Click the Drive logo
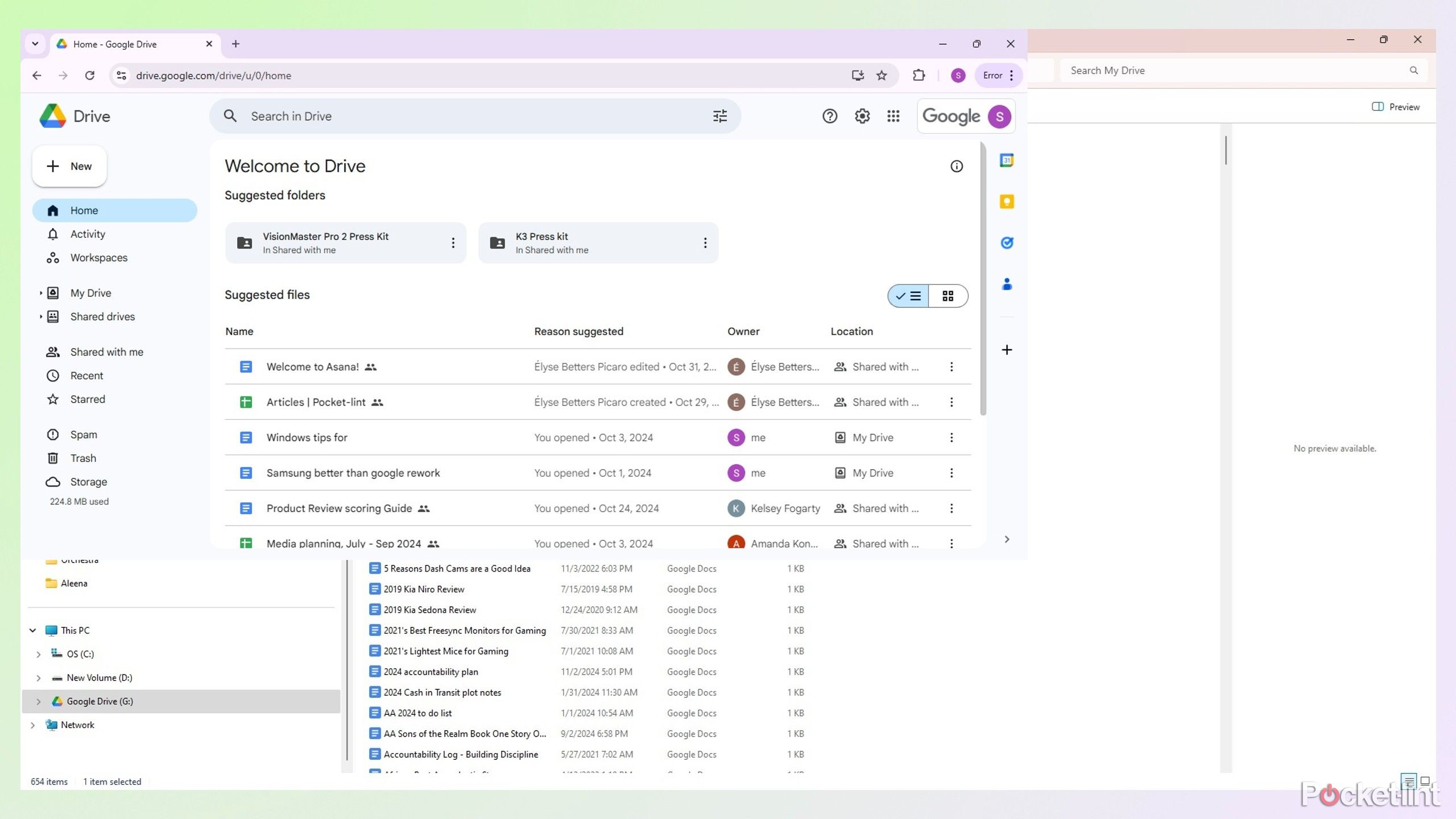The width and height of the screenshot is (1456, 819). click(75, 116)
